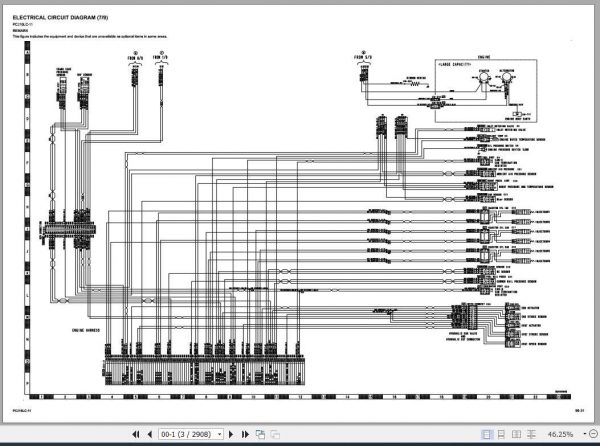The height and width of the screenshot is (446, 600).
Task: Click the zoom out minus button
Action: coord(593,434)
